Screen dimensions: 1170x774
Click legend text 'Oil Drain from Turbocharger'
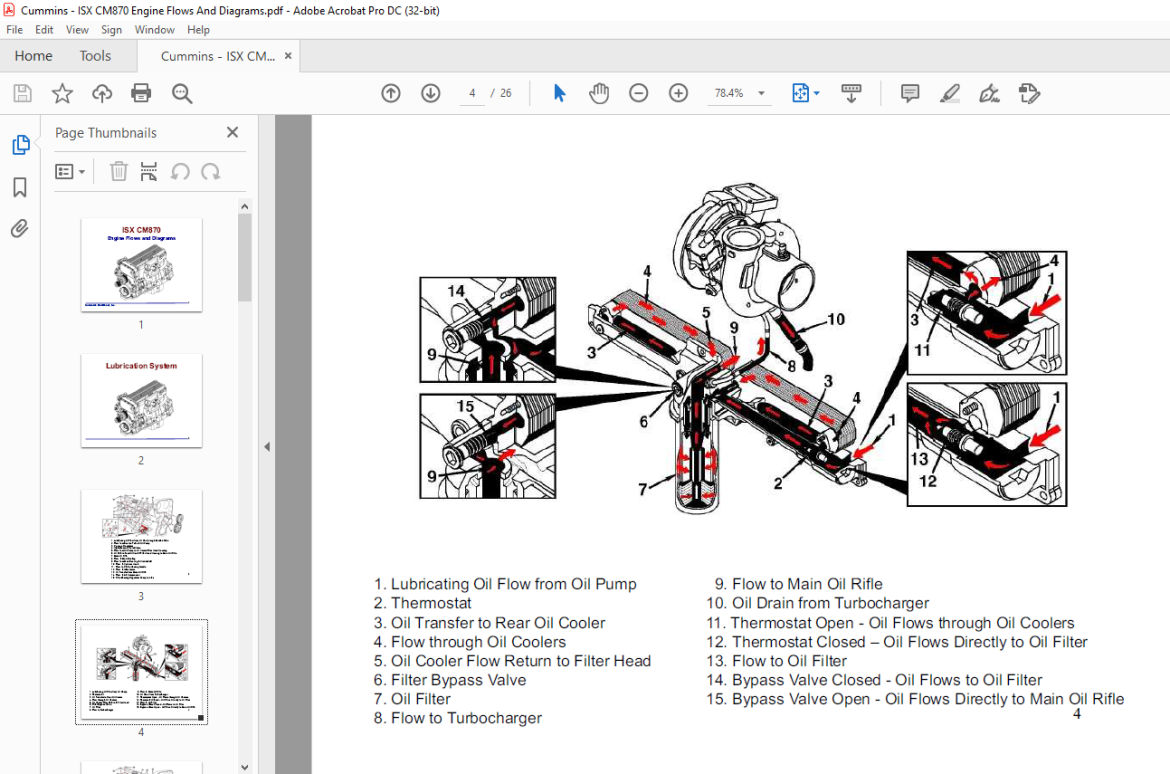coord(830,603)
